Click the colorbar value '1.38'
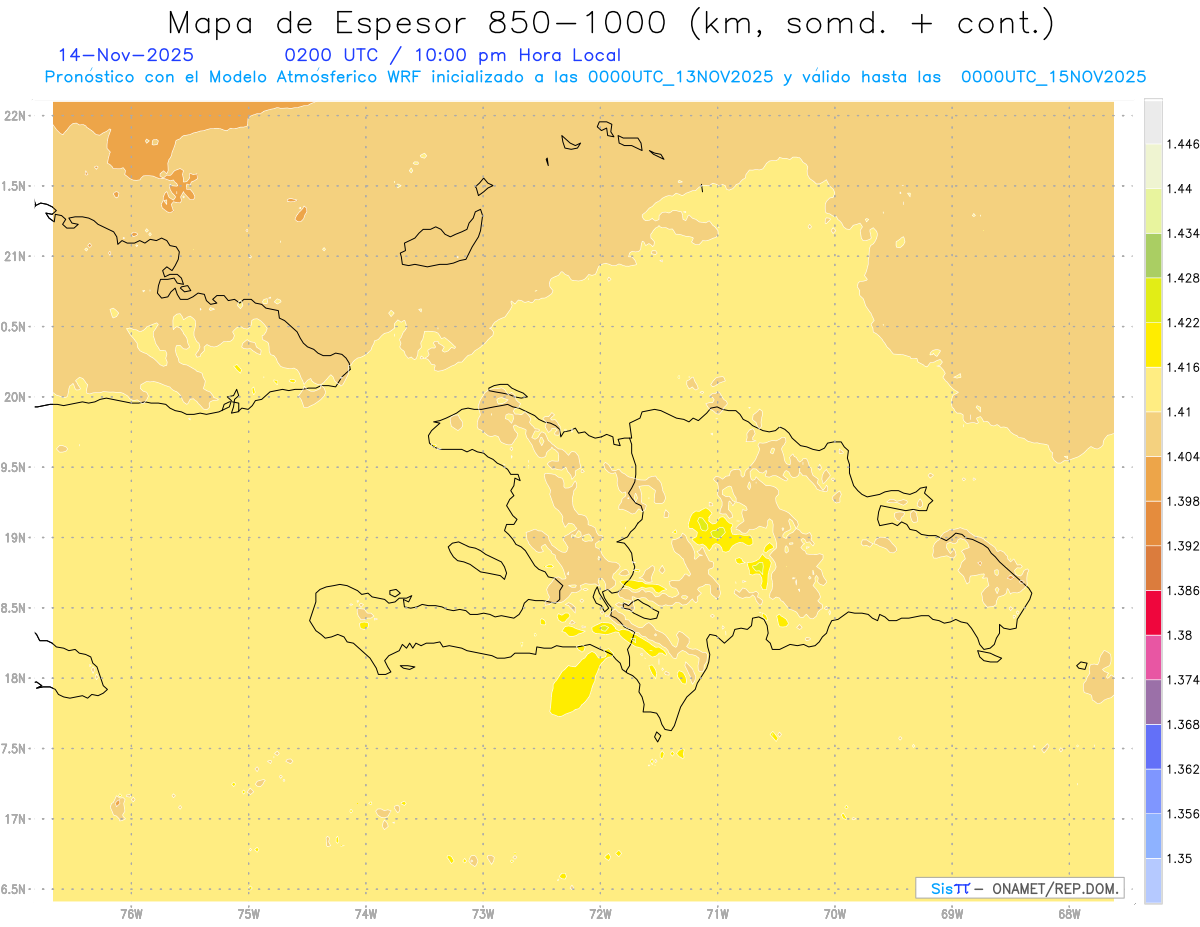1200x927 pixels. 1181,635
